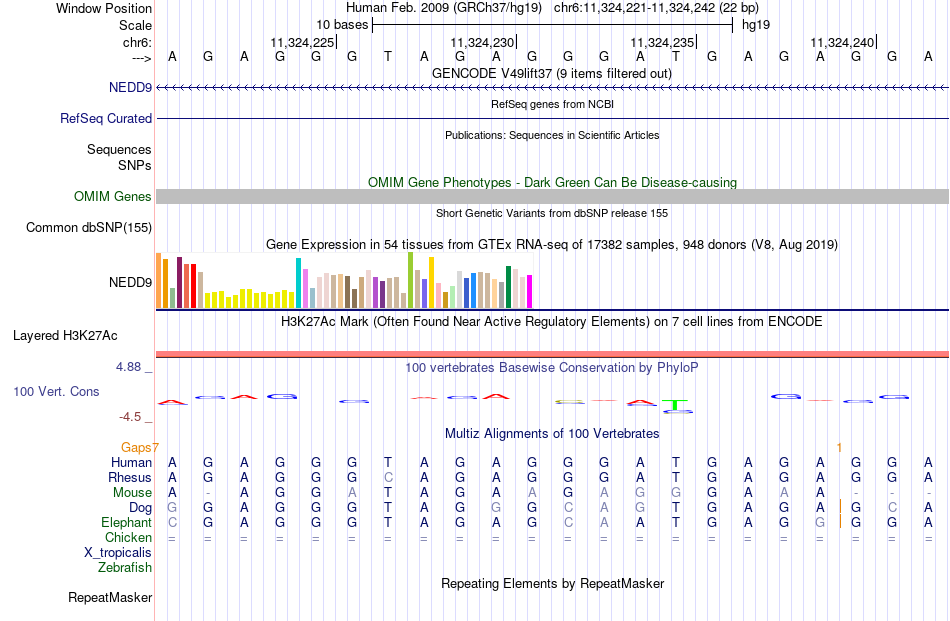Click the gray OMIM Genes bar
950x621 pixels.
[x=553, y=196]
